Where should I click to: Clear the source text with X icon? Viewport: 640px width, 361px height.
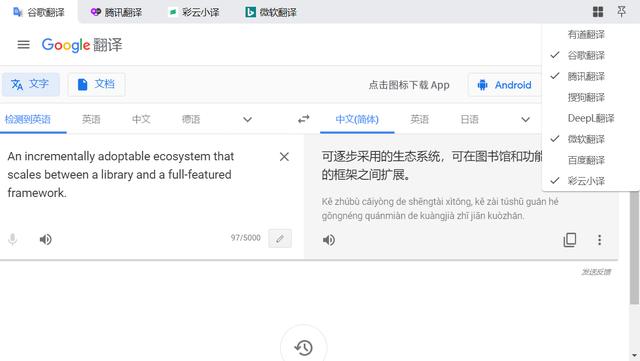[284, 156]
